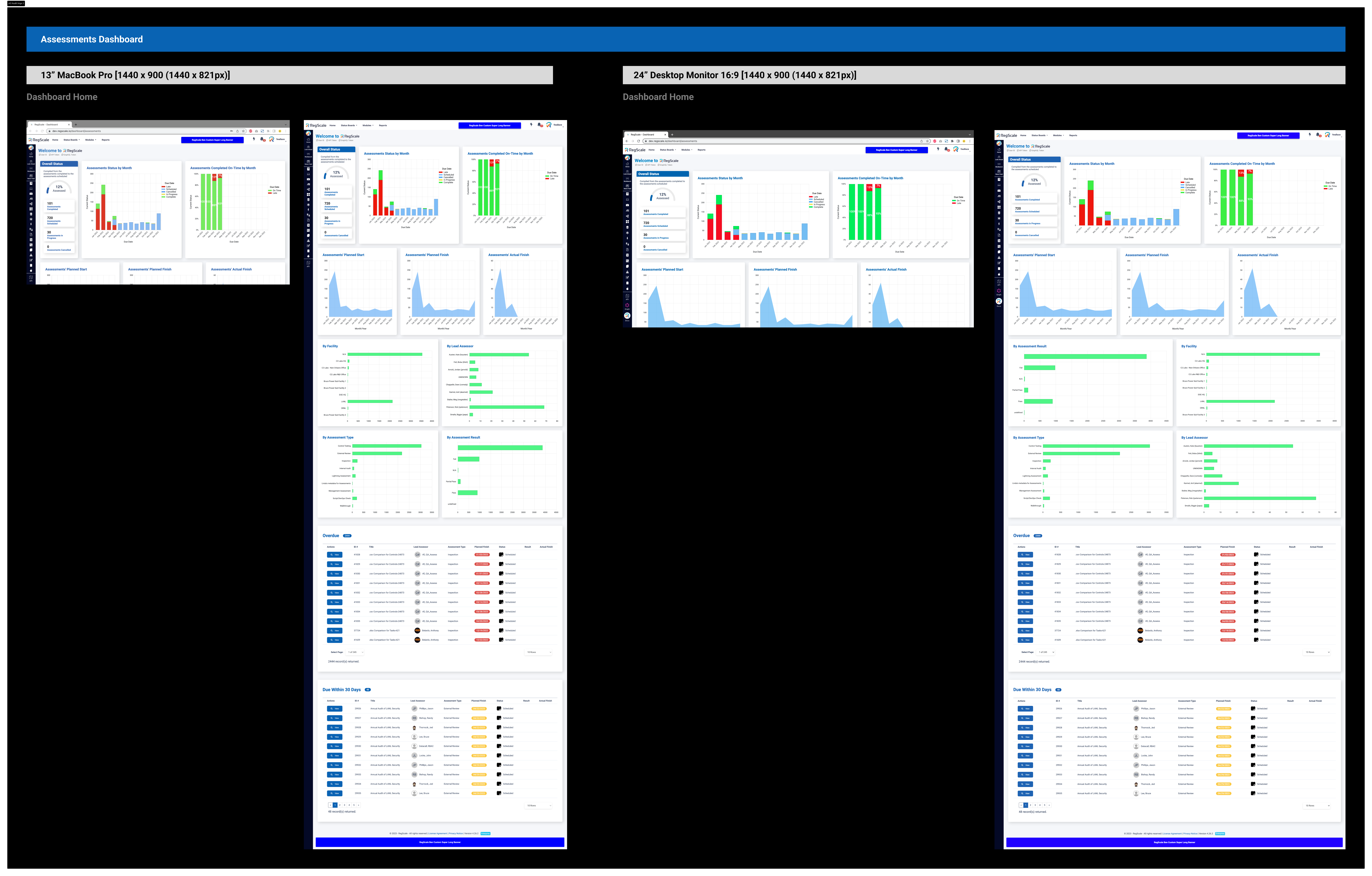This screenshot has width=1372, height=876.
Task: Click Docs sidebar icon in 24-inch full-page mockup
Action: tap(999, 302)
